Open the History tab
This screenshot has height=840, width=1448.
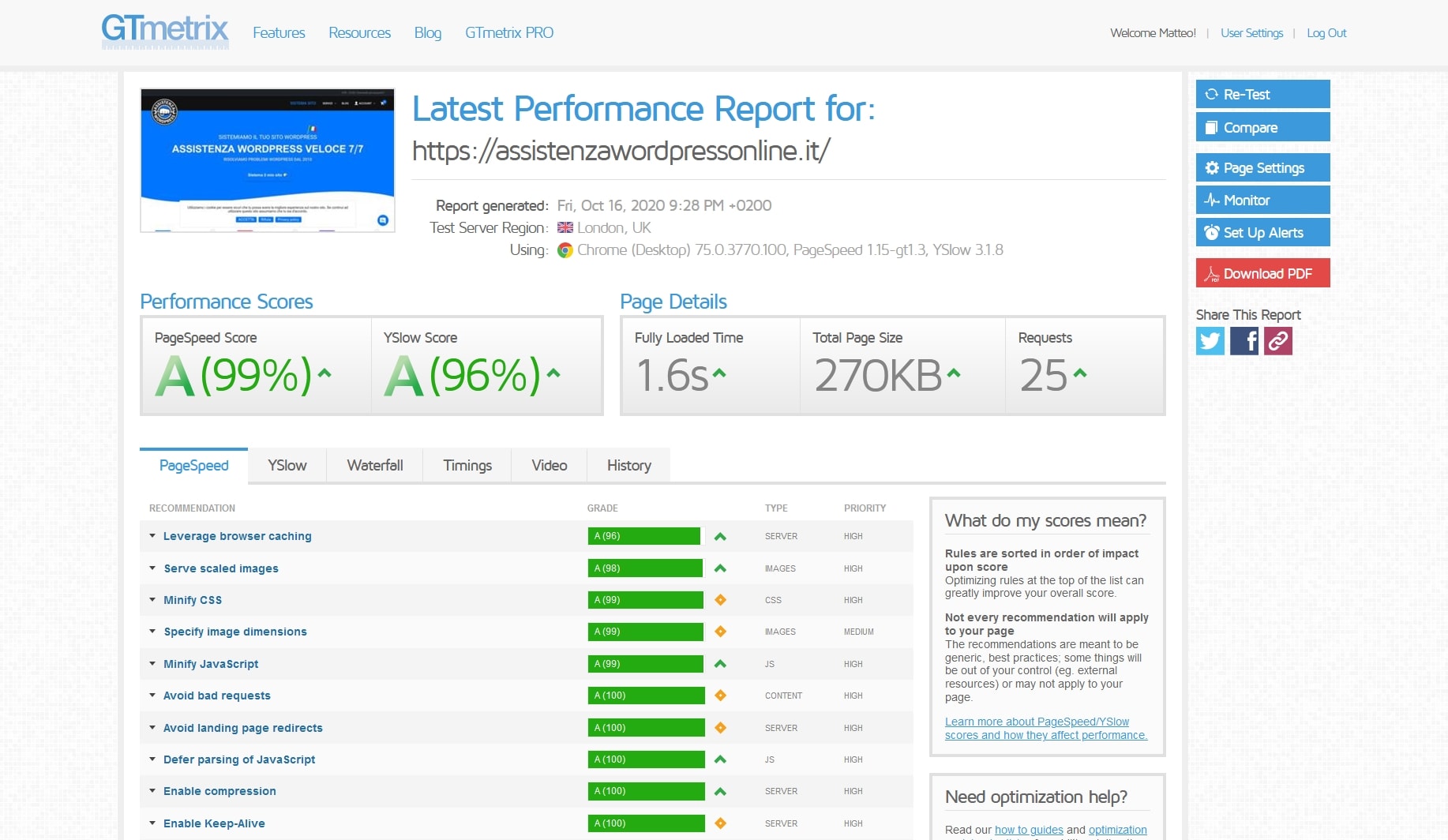629,466
